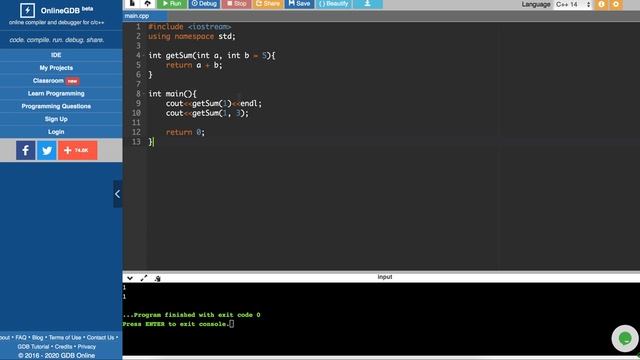Collapse the console with the down chevron
640x360 pixels.
click(x=130, y=278)
